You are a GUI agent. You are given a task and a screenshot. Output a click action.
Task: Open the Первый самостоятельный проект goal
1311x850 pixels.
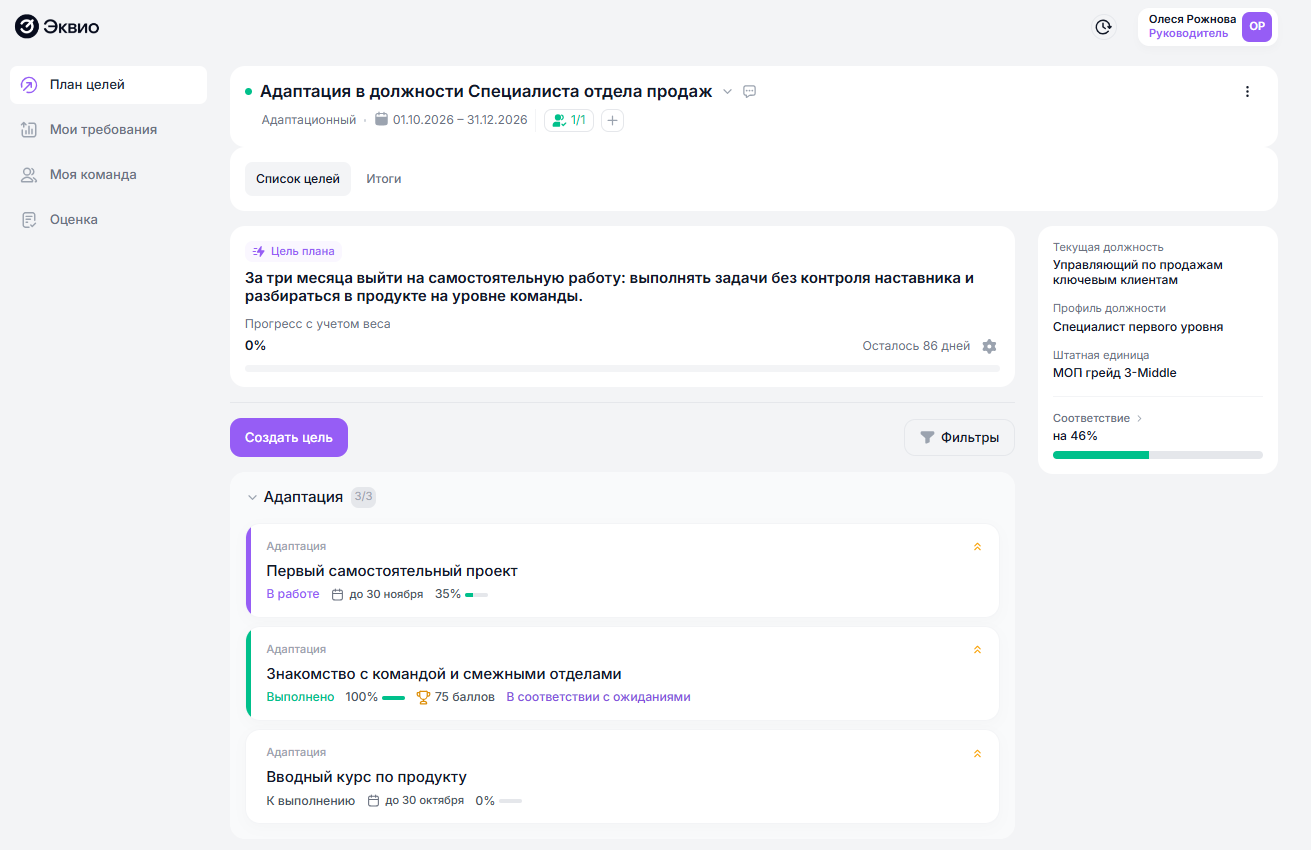click(x=622, y=571)
